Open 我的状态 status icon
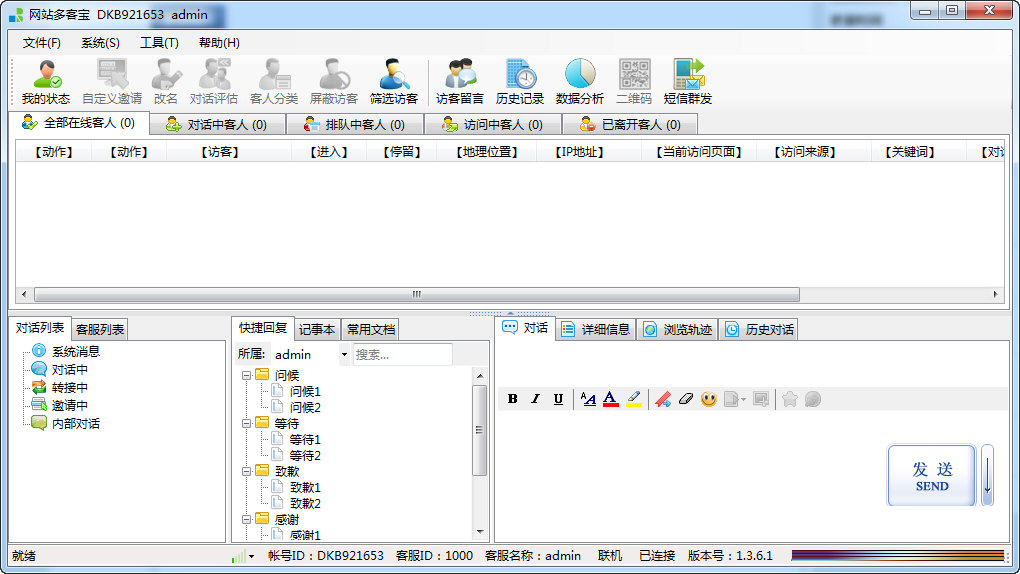 46,81
